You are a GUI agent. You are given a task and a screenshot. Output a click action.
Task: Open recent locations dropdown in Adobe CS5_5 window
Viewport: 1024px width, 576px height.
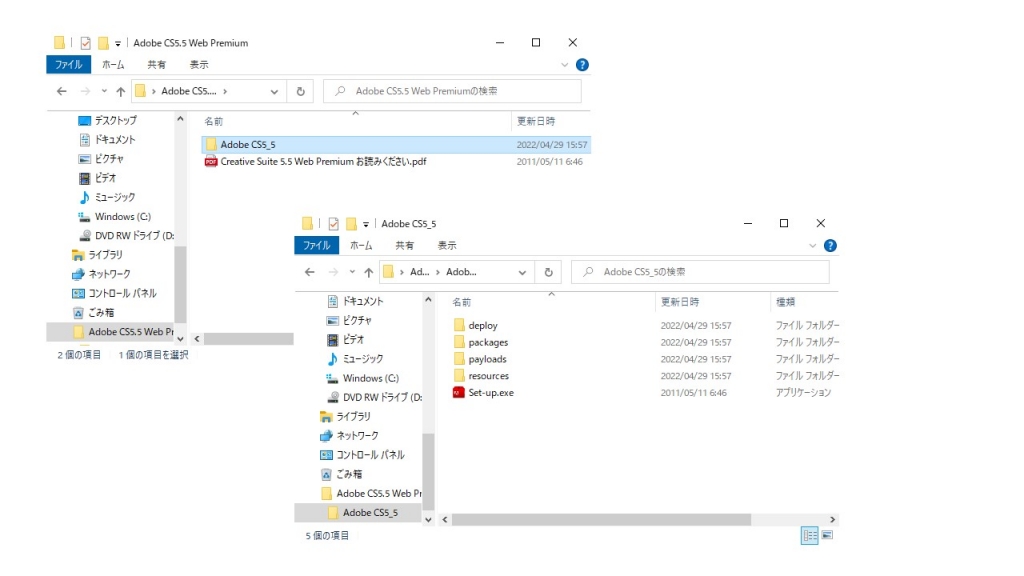pos(352,272)
